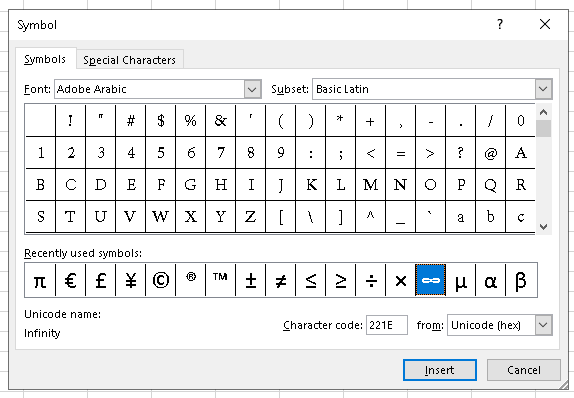Screen dimensions: 574x398
Task: Choose the alpha recent symbol
Action: (491, 280)
